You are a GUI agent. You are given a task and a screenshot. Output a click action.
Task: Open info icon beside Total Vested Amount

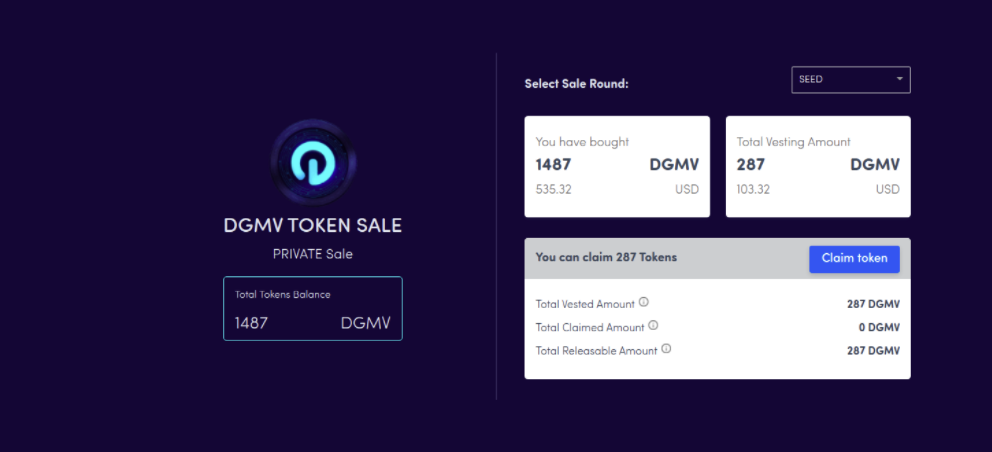tap(643, 302)
